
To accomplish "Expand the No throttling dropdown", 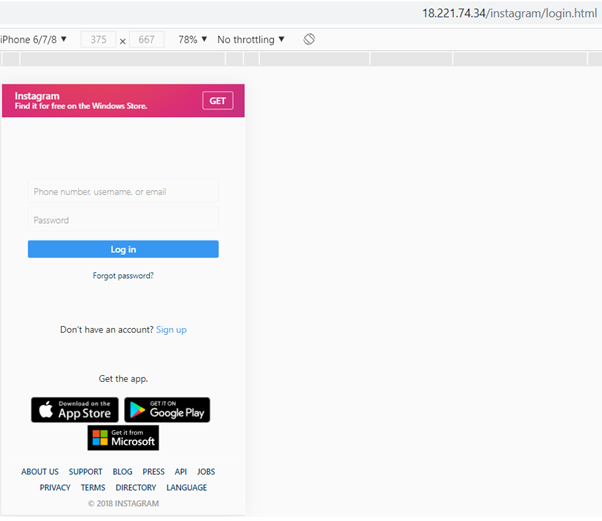I will point(251,40).
